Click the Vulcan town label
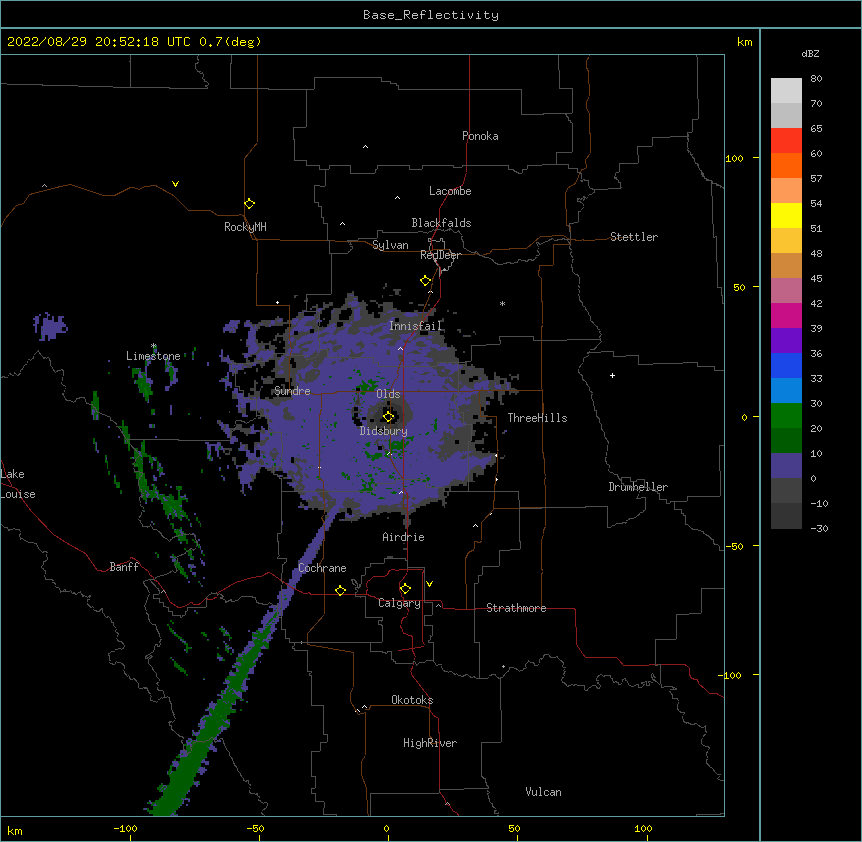 pyautogui.click(x=543, y=792)
